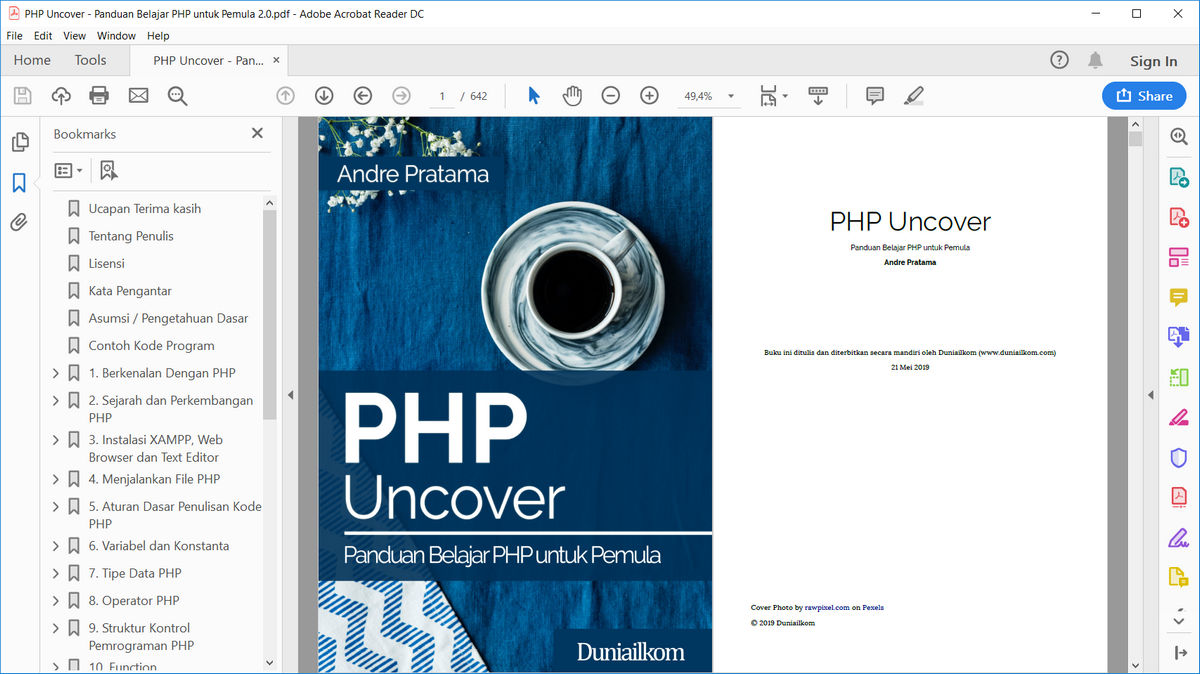
Task: Upload the file using the cloud icon
Action: (61, 96)
